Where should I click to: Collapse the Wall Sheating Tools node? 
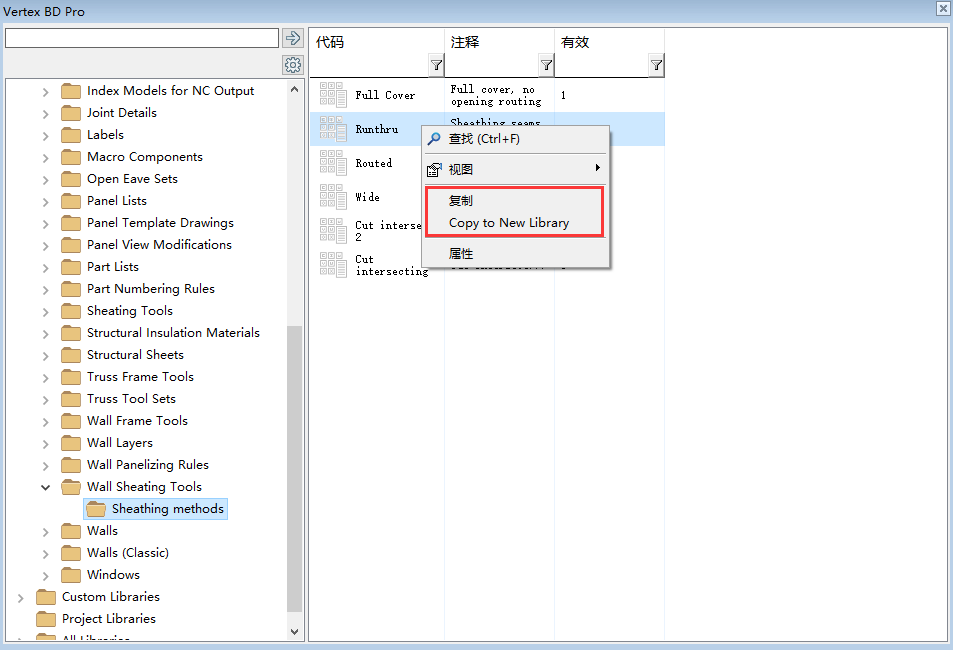tap(46, 487)
